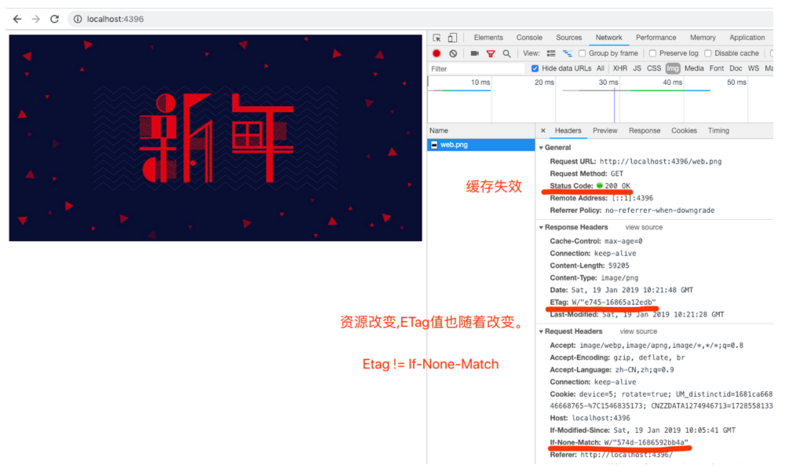Switch to the Preview detail tab
The width and height of the screenshot is (800, 476).
pos(605,131)
